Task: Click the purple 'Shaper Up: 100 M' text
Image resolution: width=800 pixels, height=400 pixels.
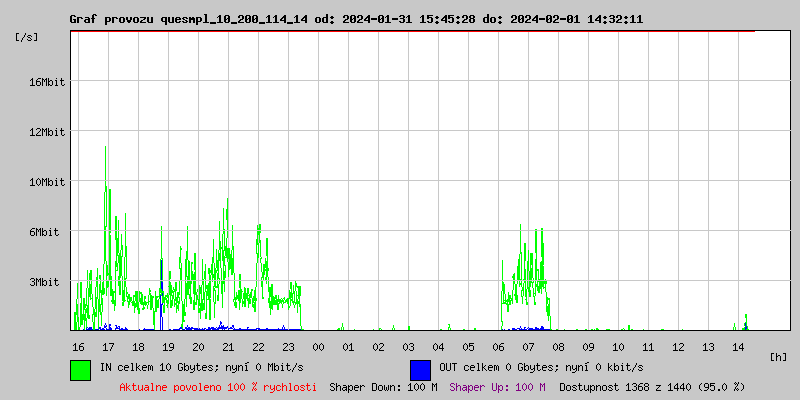Action: coord(497,387)
